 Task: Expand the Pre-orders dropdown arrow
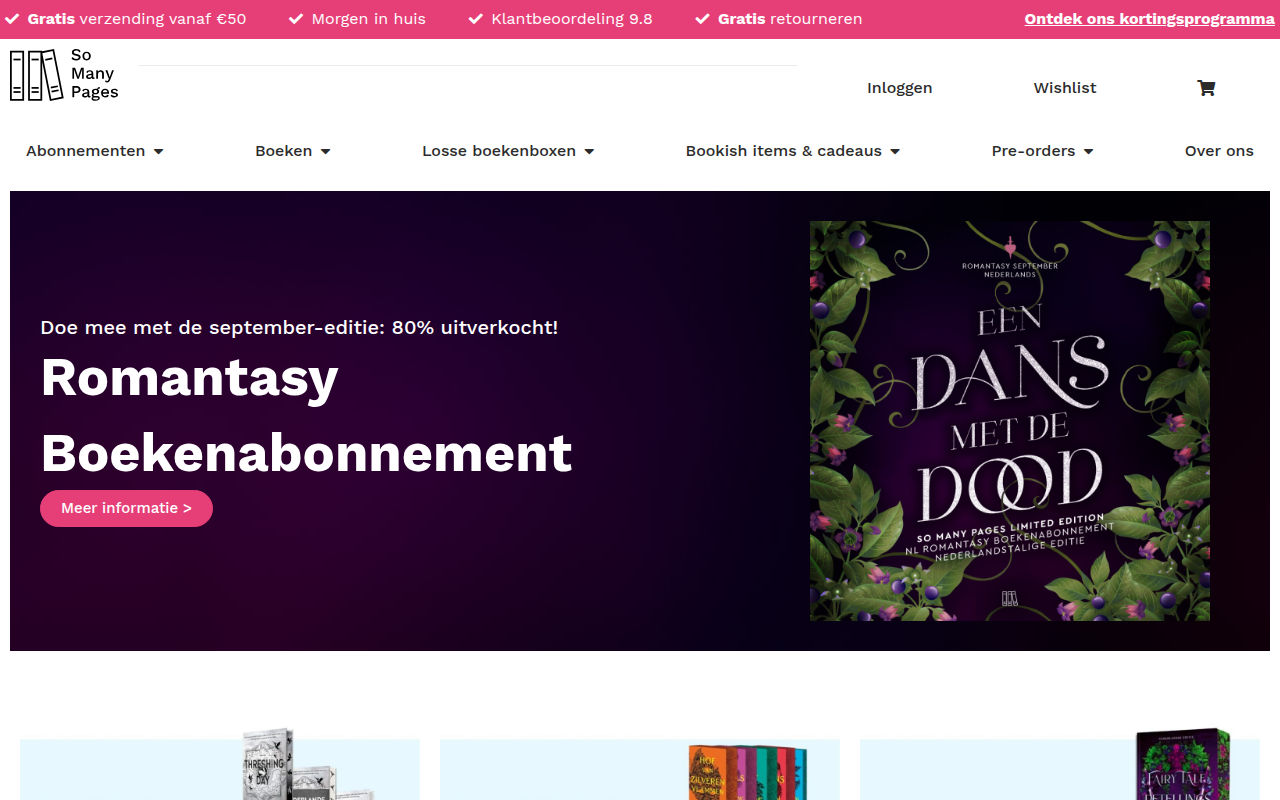(x=1088, y=152)
